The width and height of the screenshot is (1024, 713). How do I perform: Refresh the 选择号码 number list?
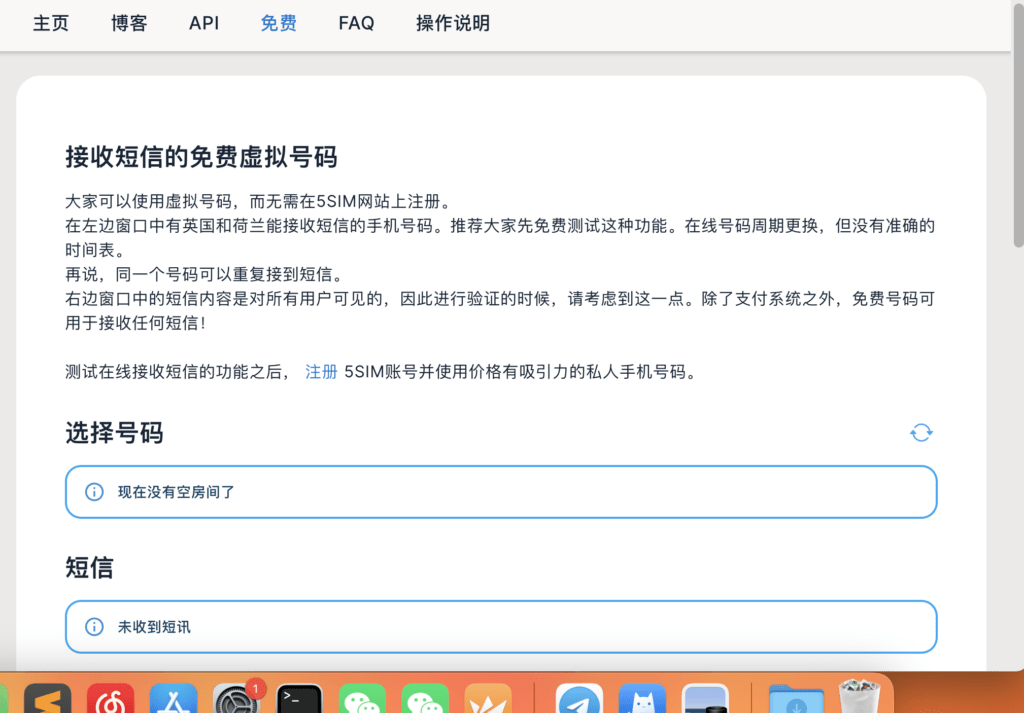pos(921,432)
